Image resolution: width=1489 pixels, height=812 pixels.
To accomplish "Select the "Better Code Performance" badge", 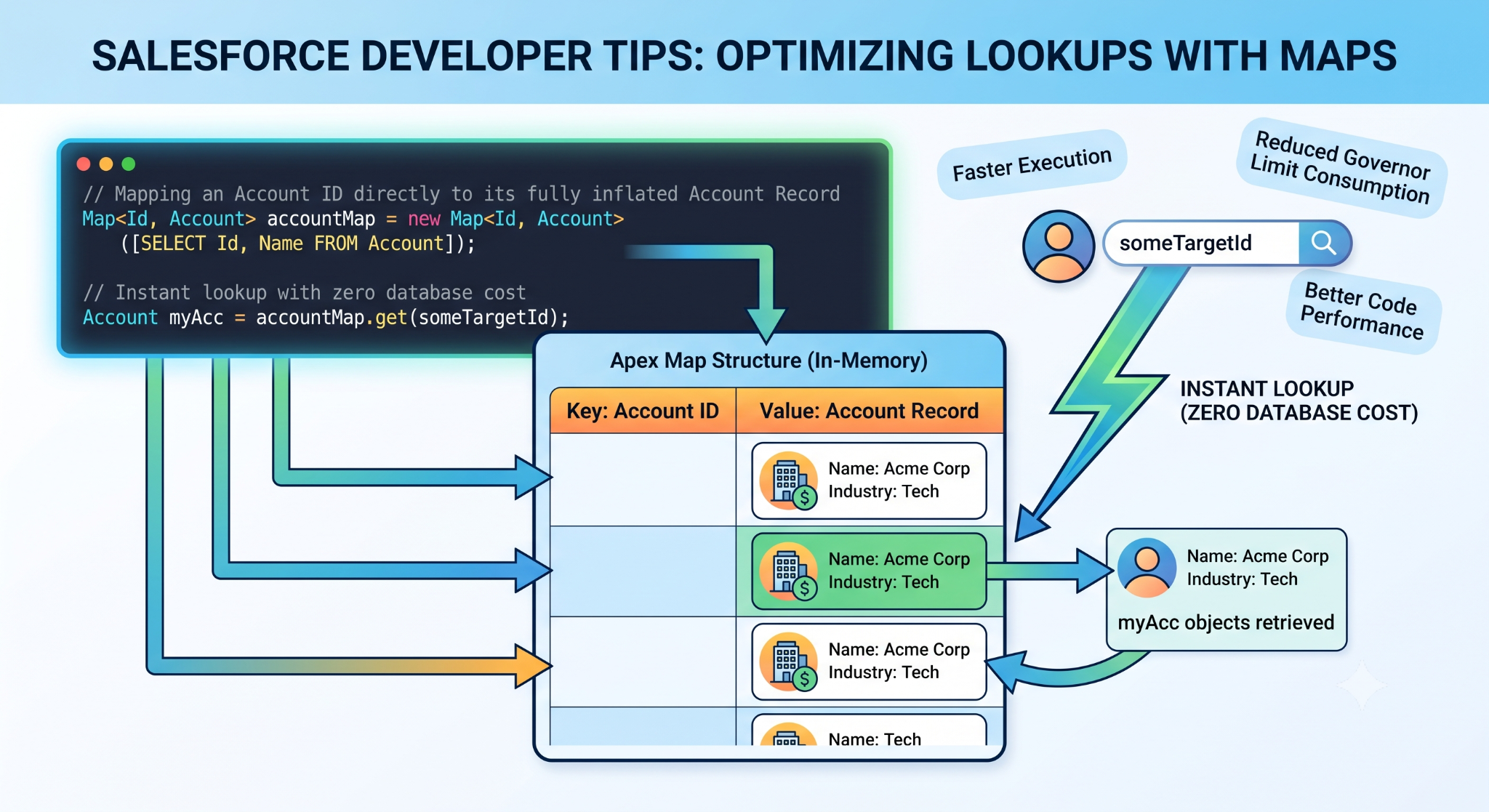I will [1362, 311].
